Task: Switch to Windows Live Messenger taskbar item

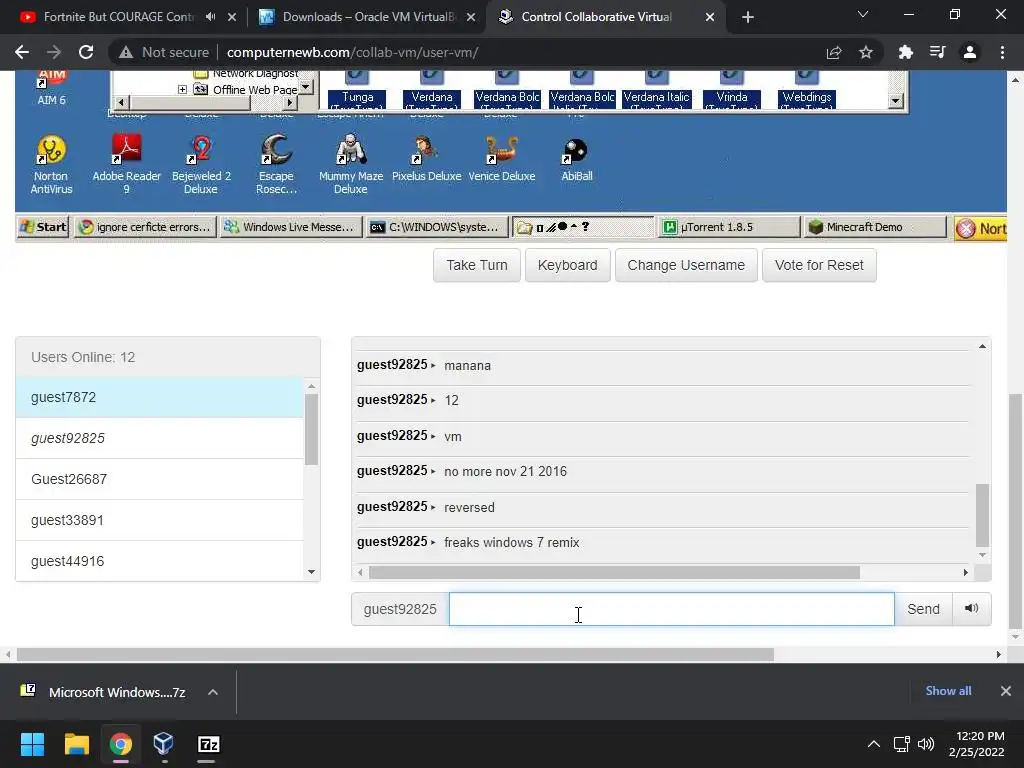Action: pos(291,227)
